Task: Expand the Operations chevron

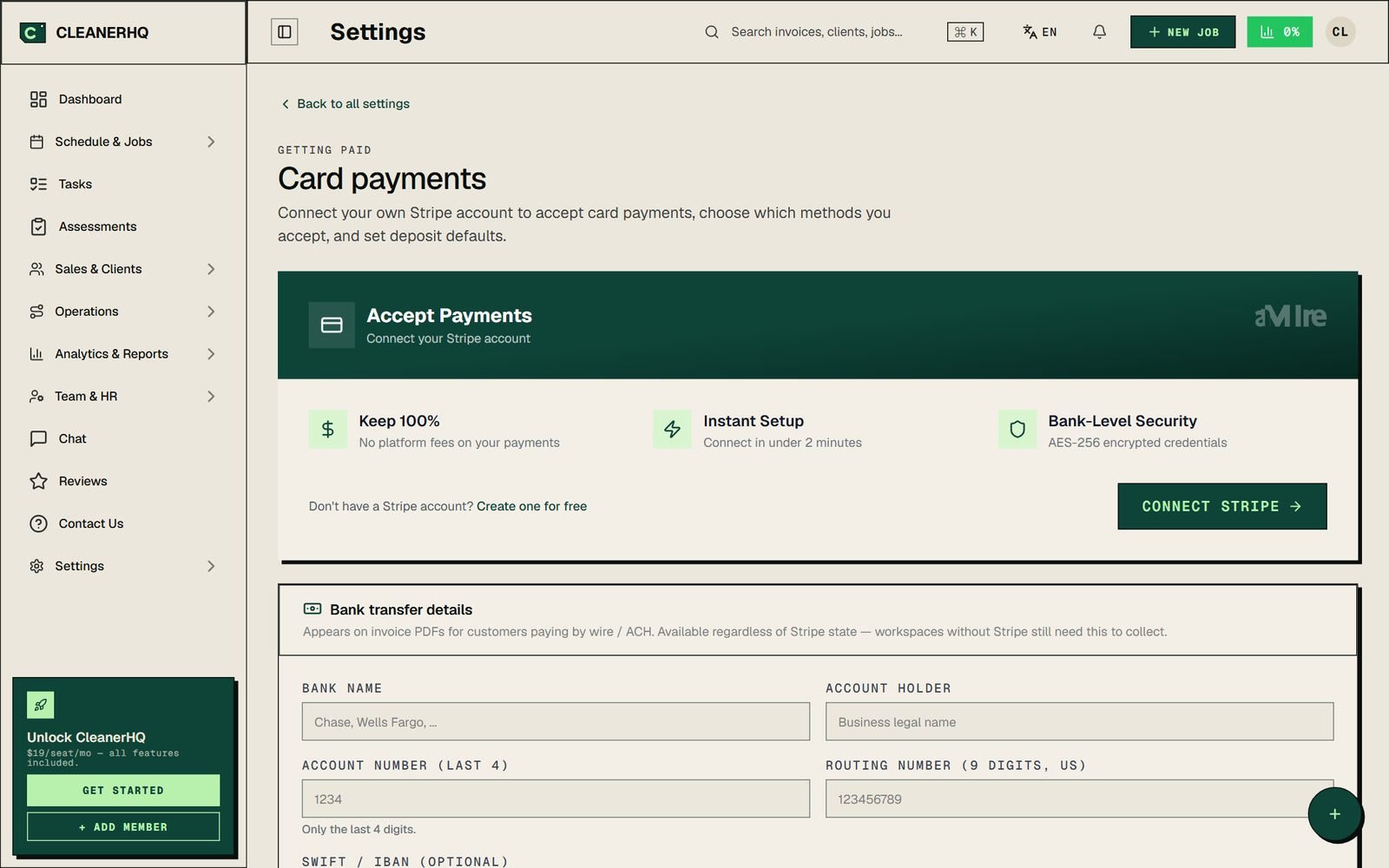Action: pyautogui.click(x=211, y=312)
